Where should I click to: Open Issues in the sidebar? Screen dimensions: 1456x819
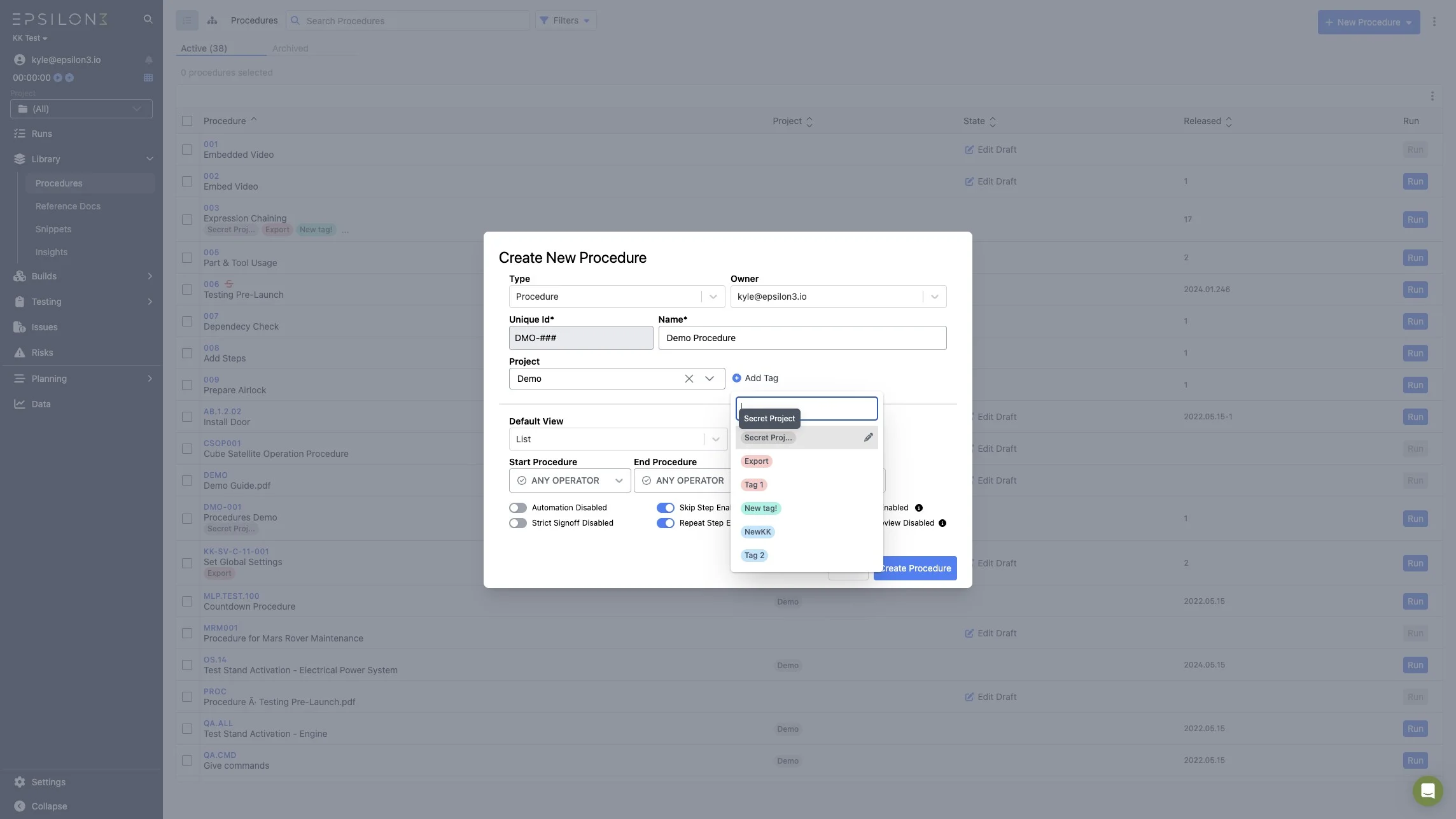coord(45,327)
